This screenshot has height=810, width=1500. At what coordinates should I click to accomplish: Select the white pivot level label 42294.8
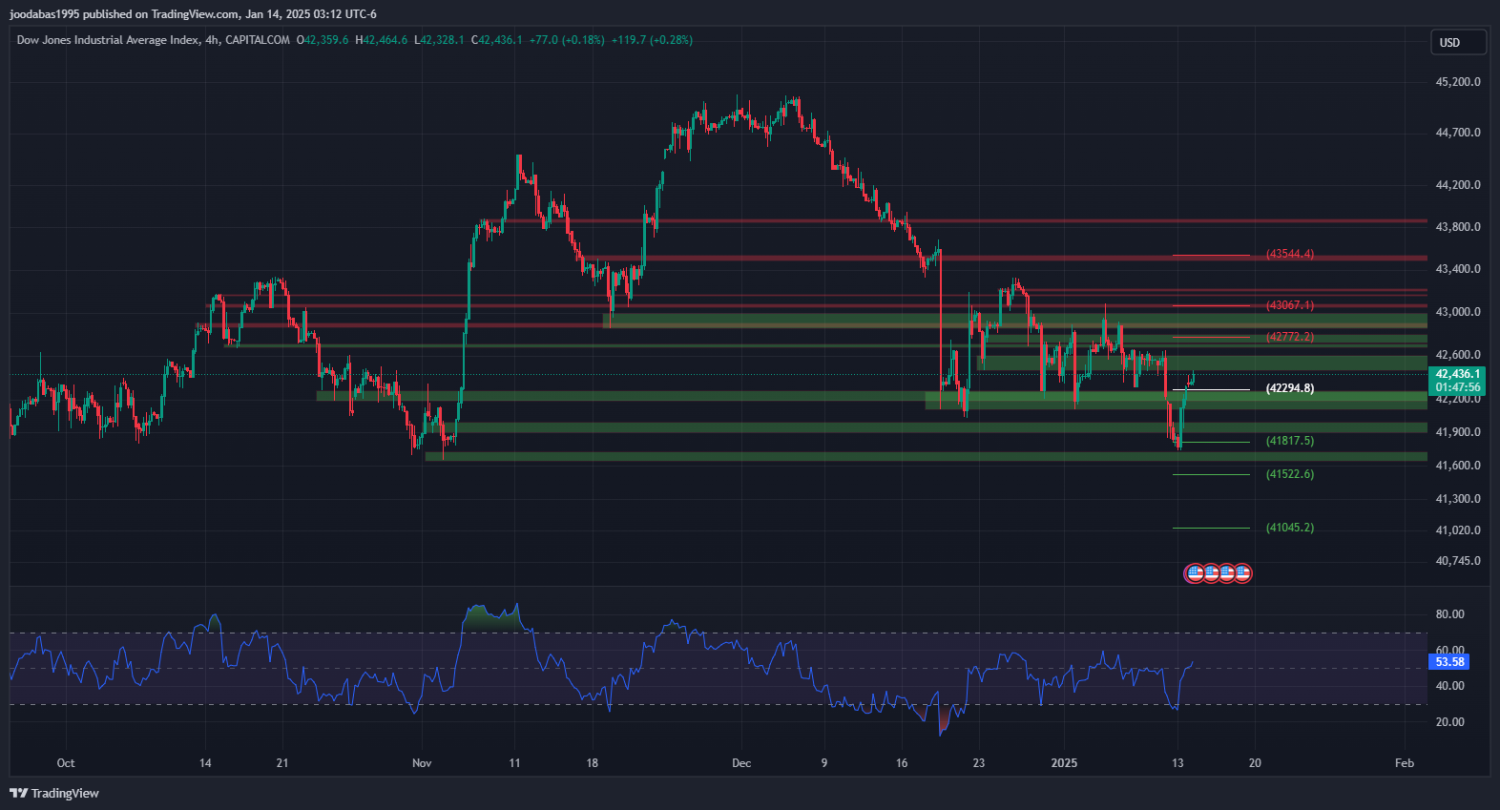click(x=1289, y=388)
